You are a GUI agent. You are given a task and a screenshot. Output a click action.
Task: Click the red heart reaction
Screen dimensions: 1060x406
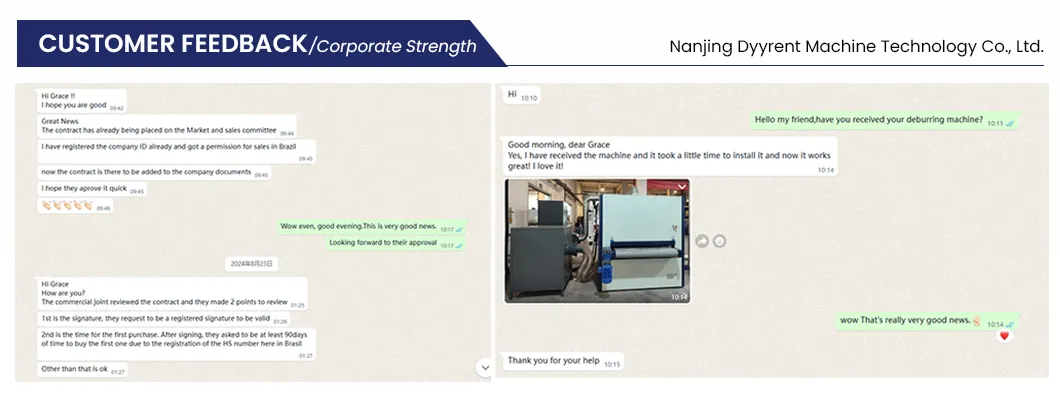pyautogui.click(x=1004, y=335)
